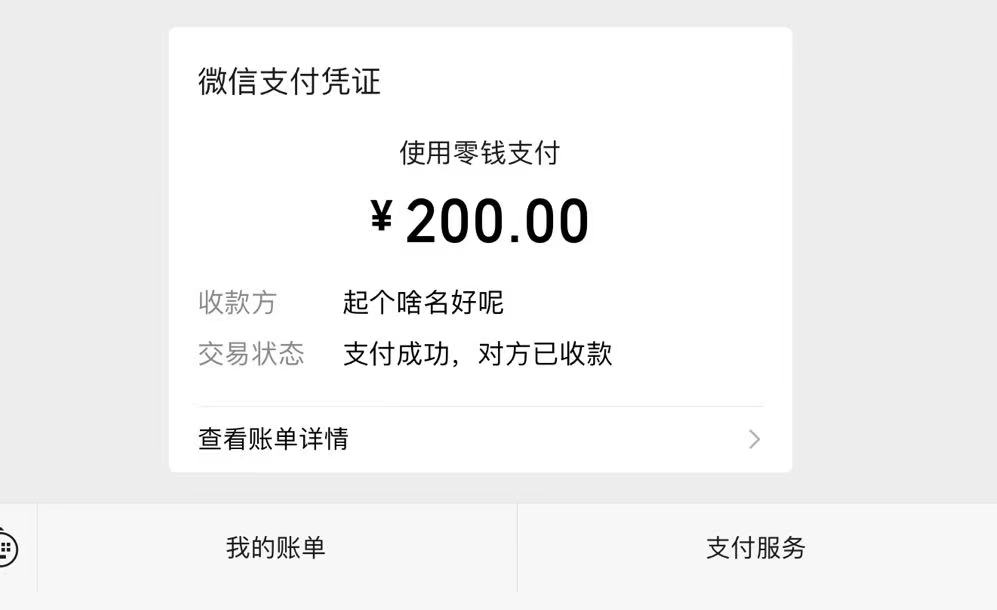Click the payee name 起个啥名好呢

(423, 302)
